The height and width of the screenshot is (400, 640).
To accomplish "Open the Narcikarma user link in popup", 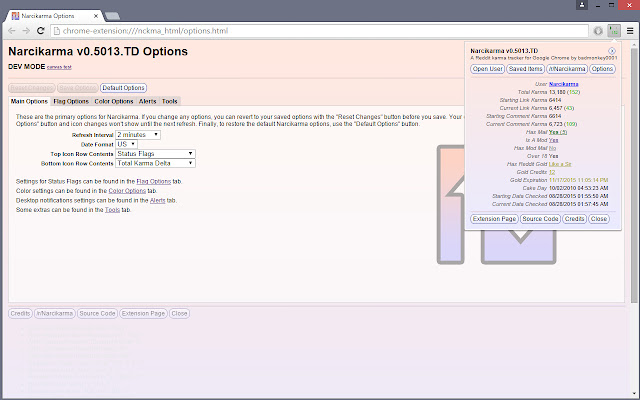I will tap(564, 84).
